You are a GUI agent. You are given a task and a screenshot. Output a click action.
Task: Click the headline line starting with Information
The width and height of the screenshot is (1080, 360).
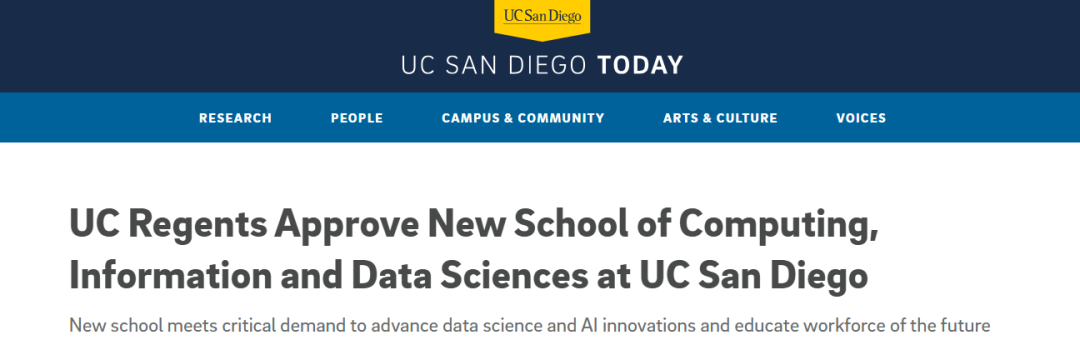click(x=468, y=275)
